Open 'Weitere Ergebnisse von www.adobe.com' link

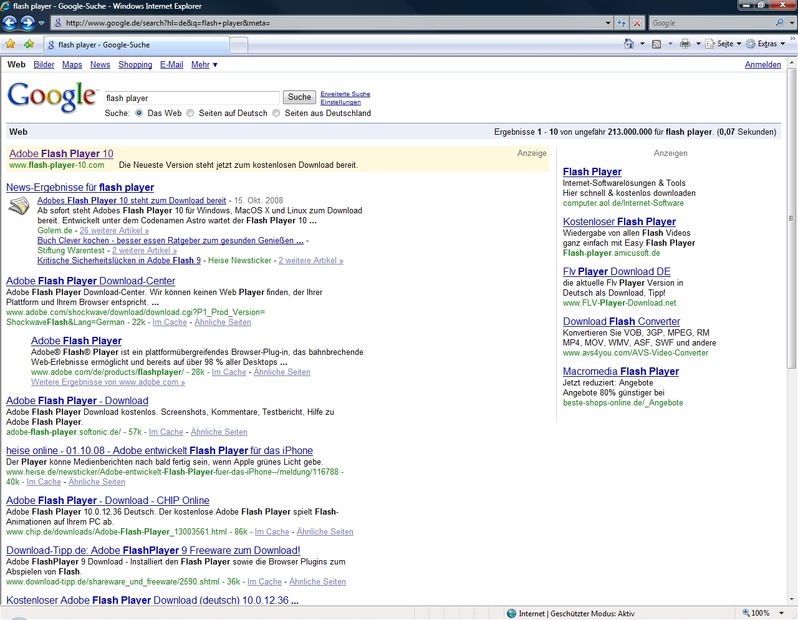click(x=108, y=382)
